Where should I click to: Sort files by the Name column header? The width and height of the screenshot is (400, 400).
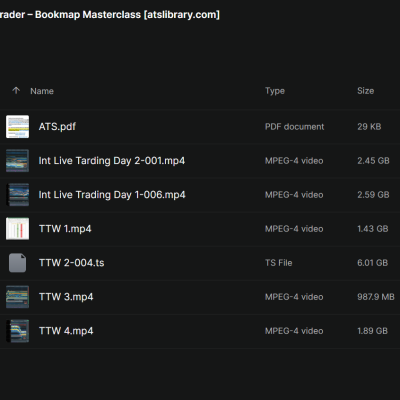point(42,91)
